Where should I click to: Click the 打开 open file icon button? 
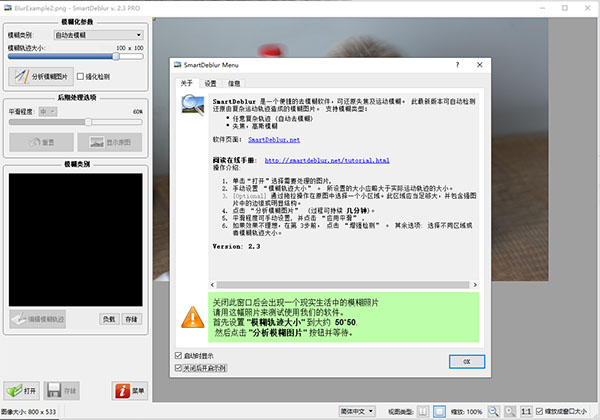(22, 391)
